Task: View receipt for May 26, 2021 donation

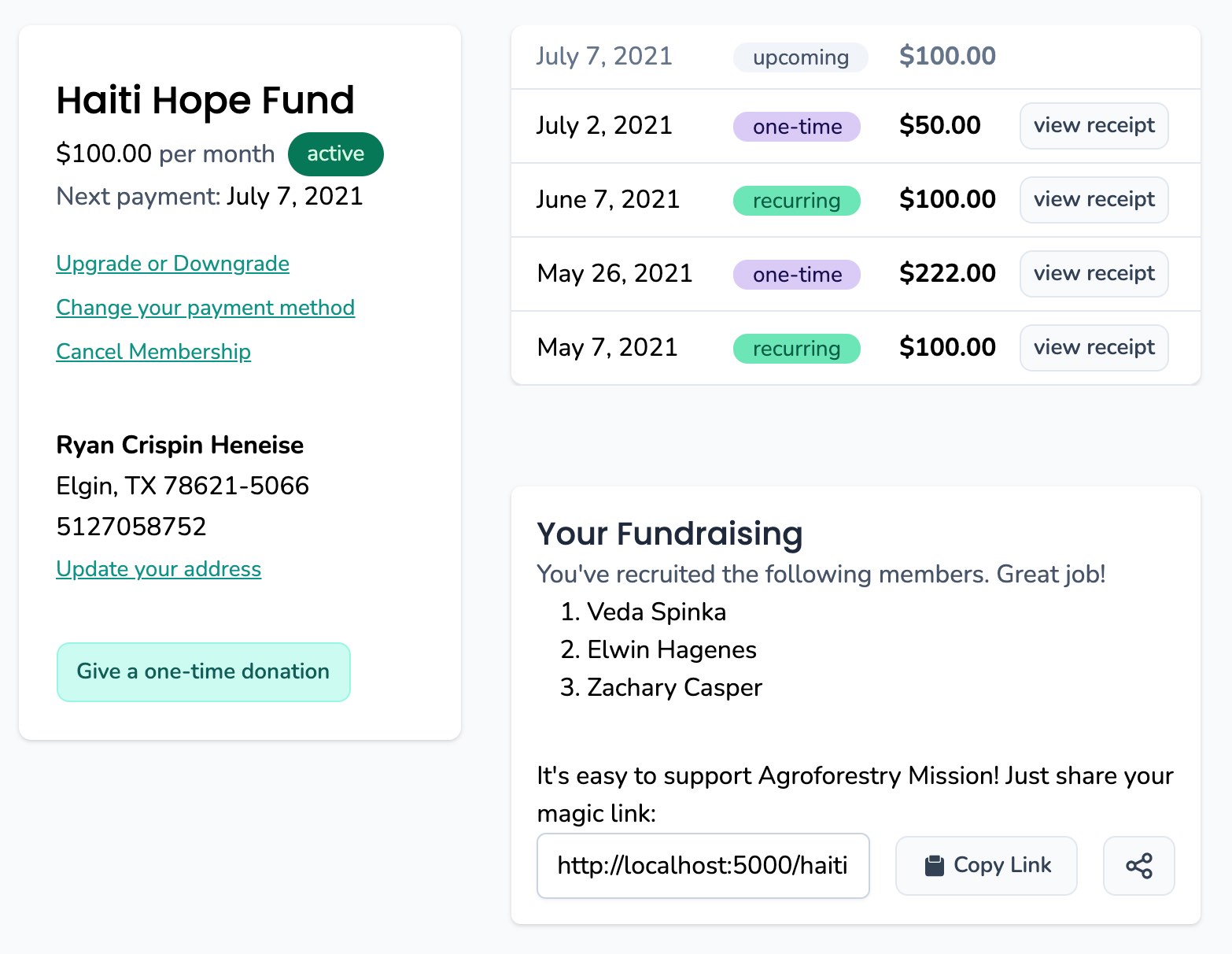Action: pos(1094,274)
